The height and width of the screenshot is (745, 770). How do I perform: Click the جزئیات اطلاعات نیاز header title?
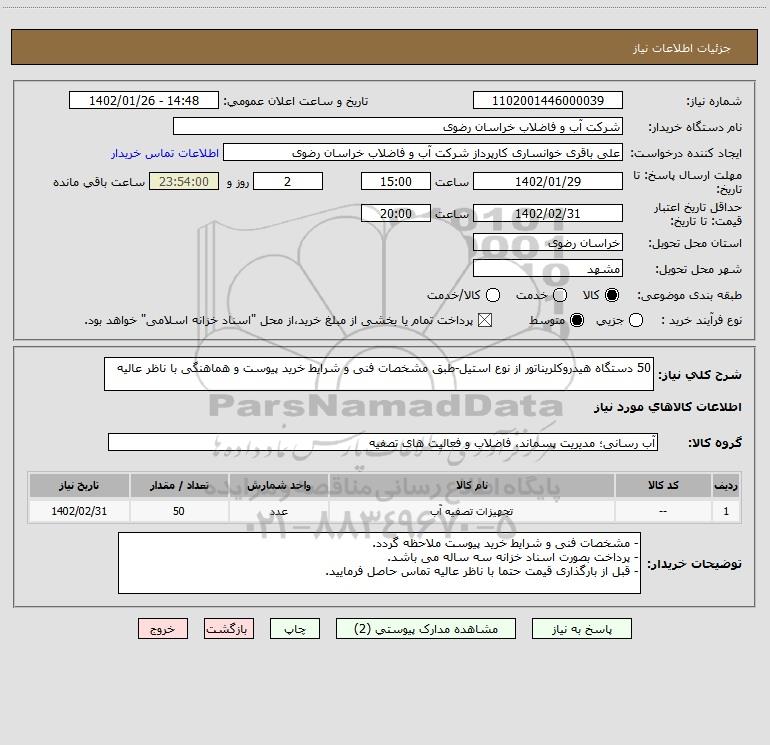point(682,48)
